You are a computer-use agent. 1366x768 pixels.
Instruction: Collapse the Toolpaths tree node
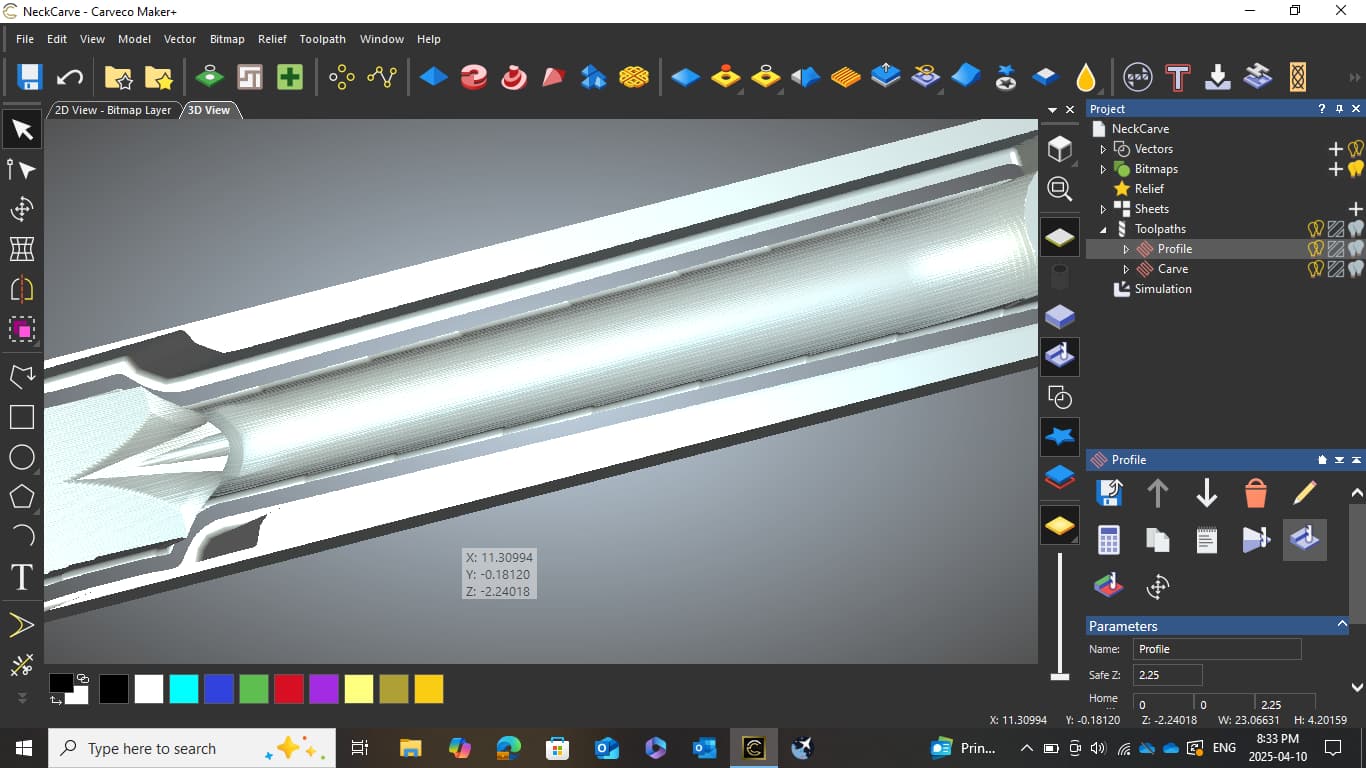coord(1103,229)
